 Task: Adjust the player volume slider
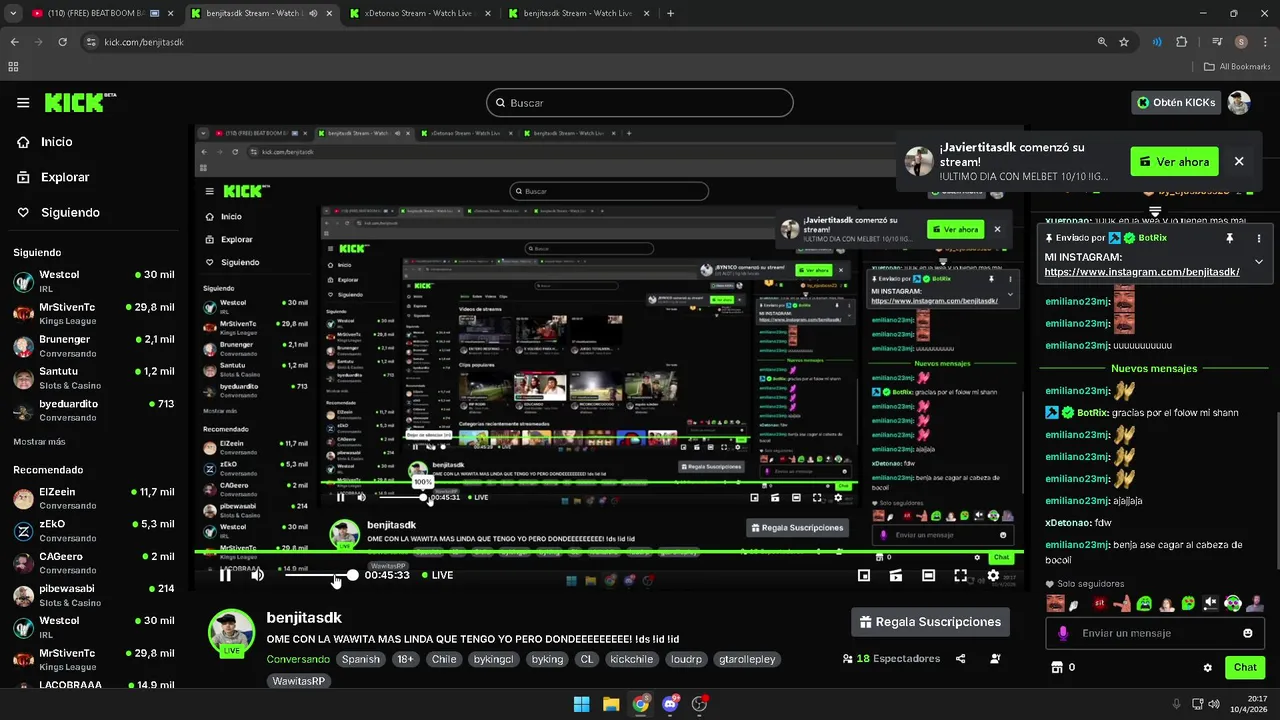(x=321, y=575)
